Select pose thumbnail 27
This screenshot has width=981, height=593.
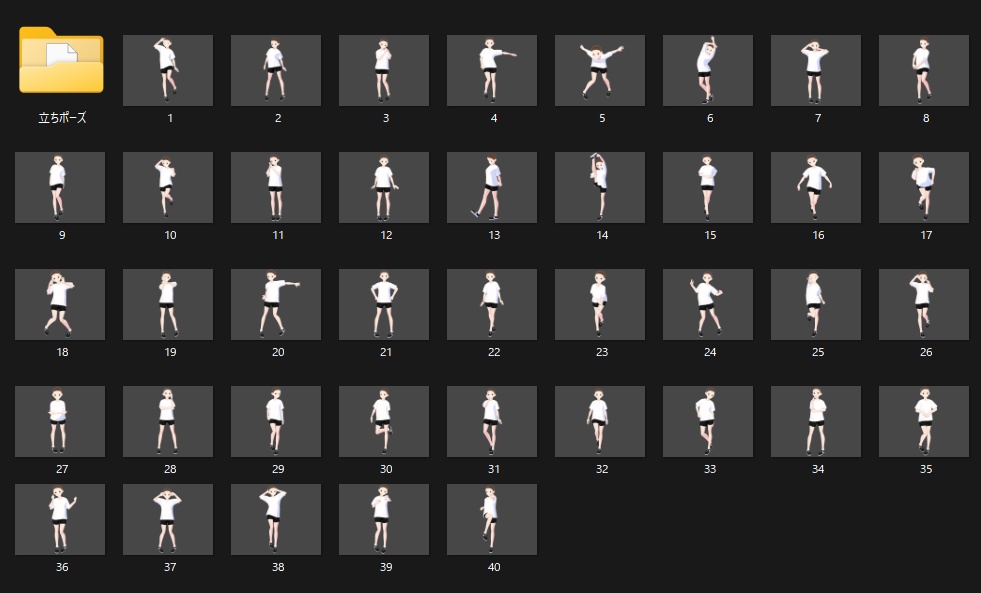(60, 421)
